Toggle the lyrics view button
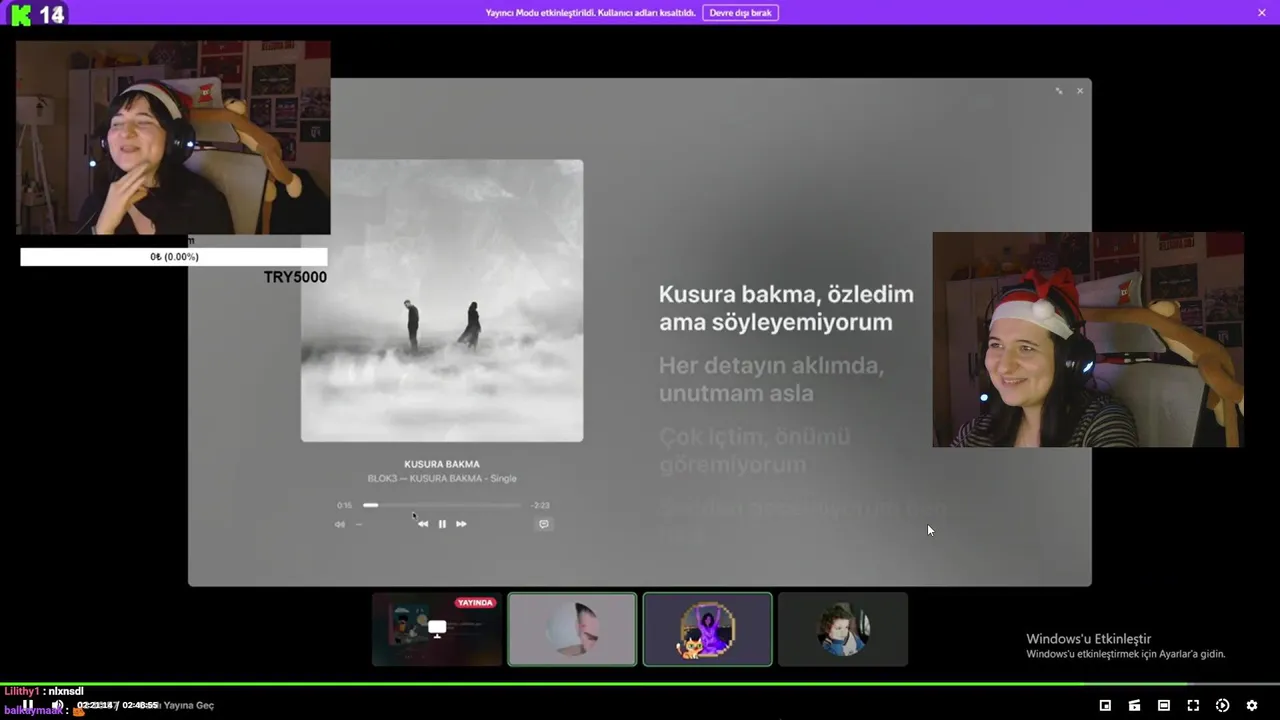The image size is (1280, 720). tap(544, 524)
